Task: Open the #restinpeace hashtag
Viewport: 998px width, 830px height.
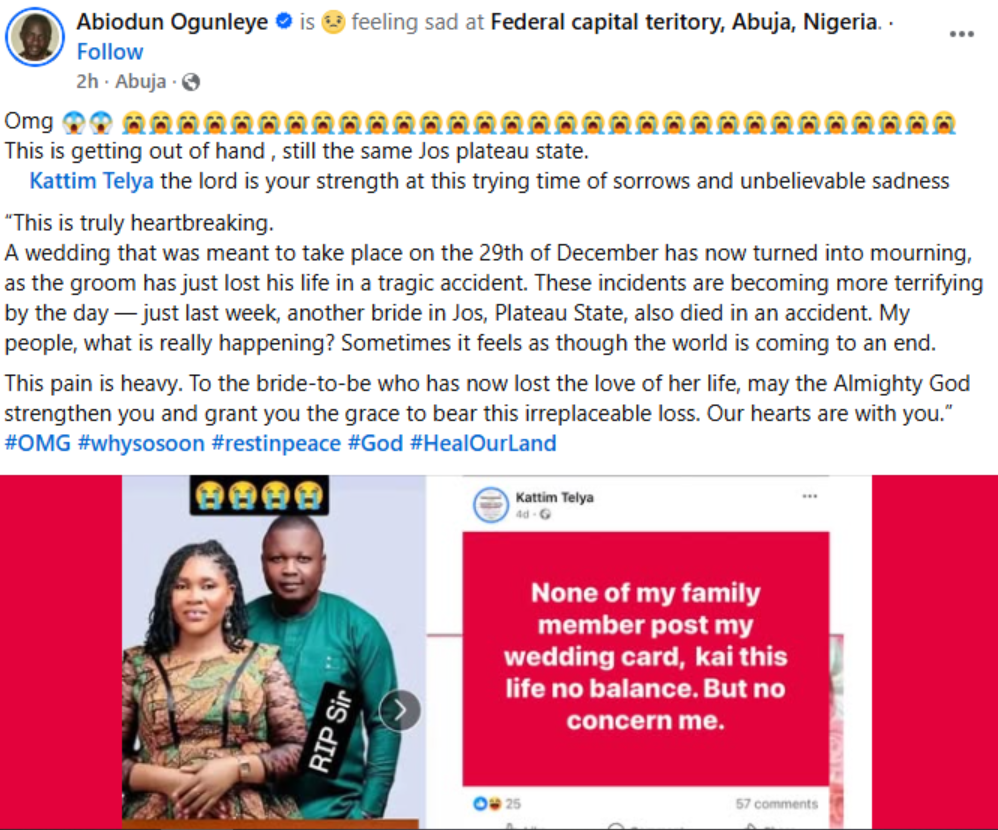Action: [276, 443]
